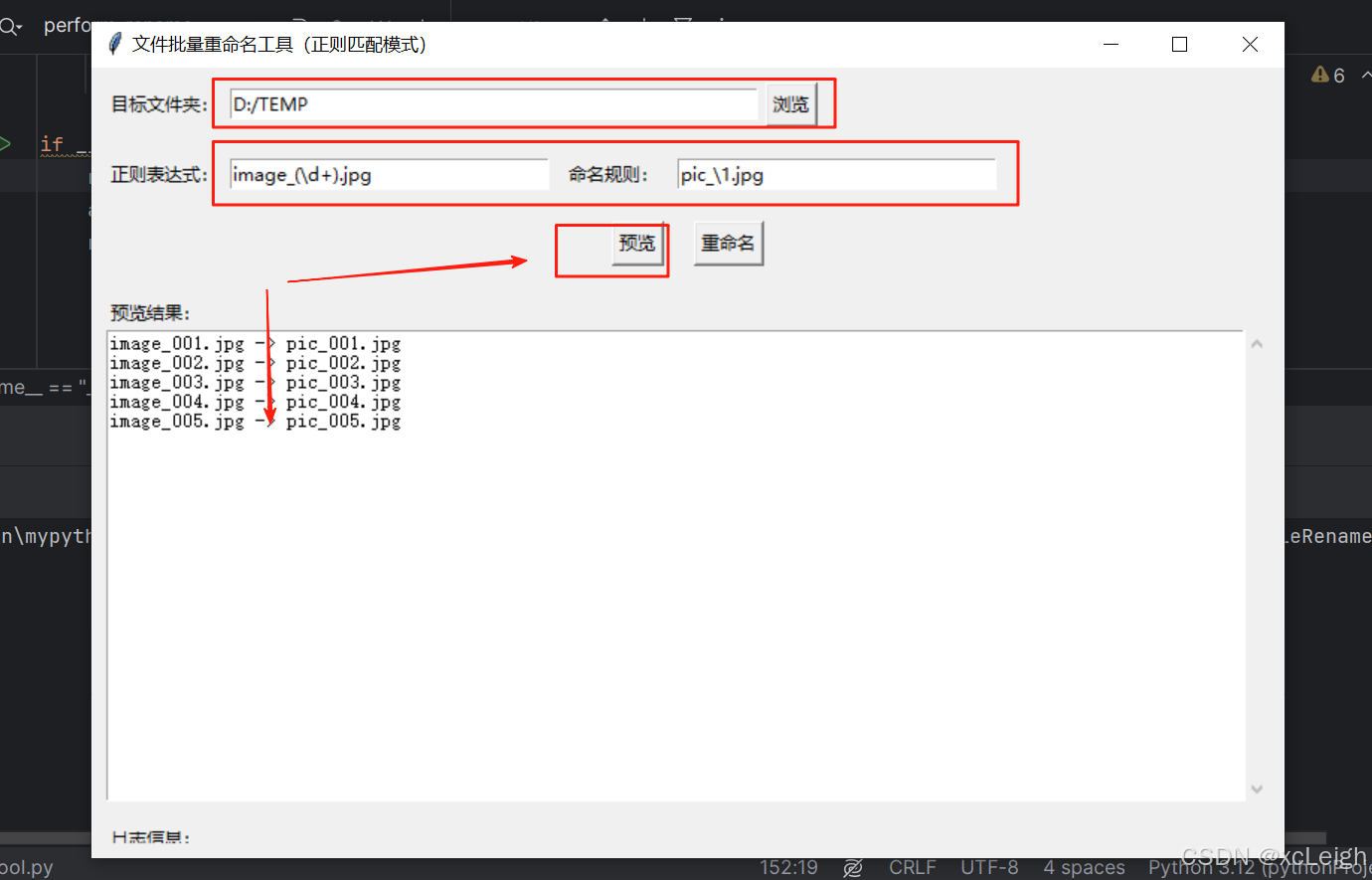The image size is (1372, 880).
Task: Maximize the rename tool window
Action: pos(1180,44)
